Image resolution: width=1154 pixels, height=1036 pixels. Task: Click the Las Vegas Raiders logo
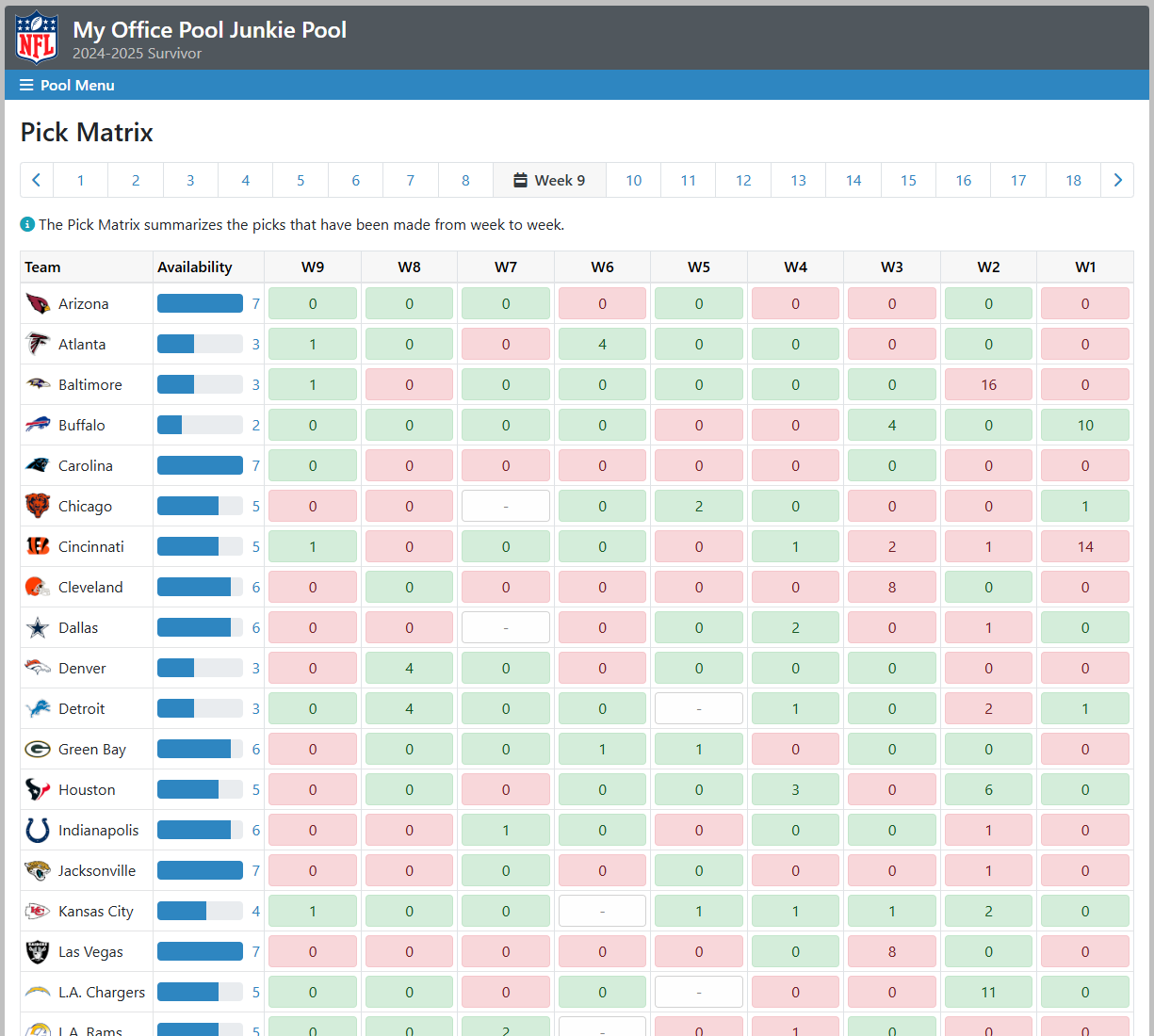38,952
